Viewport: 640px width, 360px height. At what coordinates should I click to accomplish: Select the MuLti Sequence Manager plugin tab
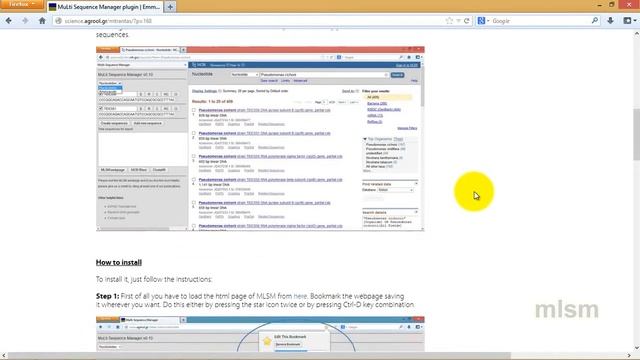105,7
